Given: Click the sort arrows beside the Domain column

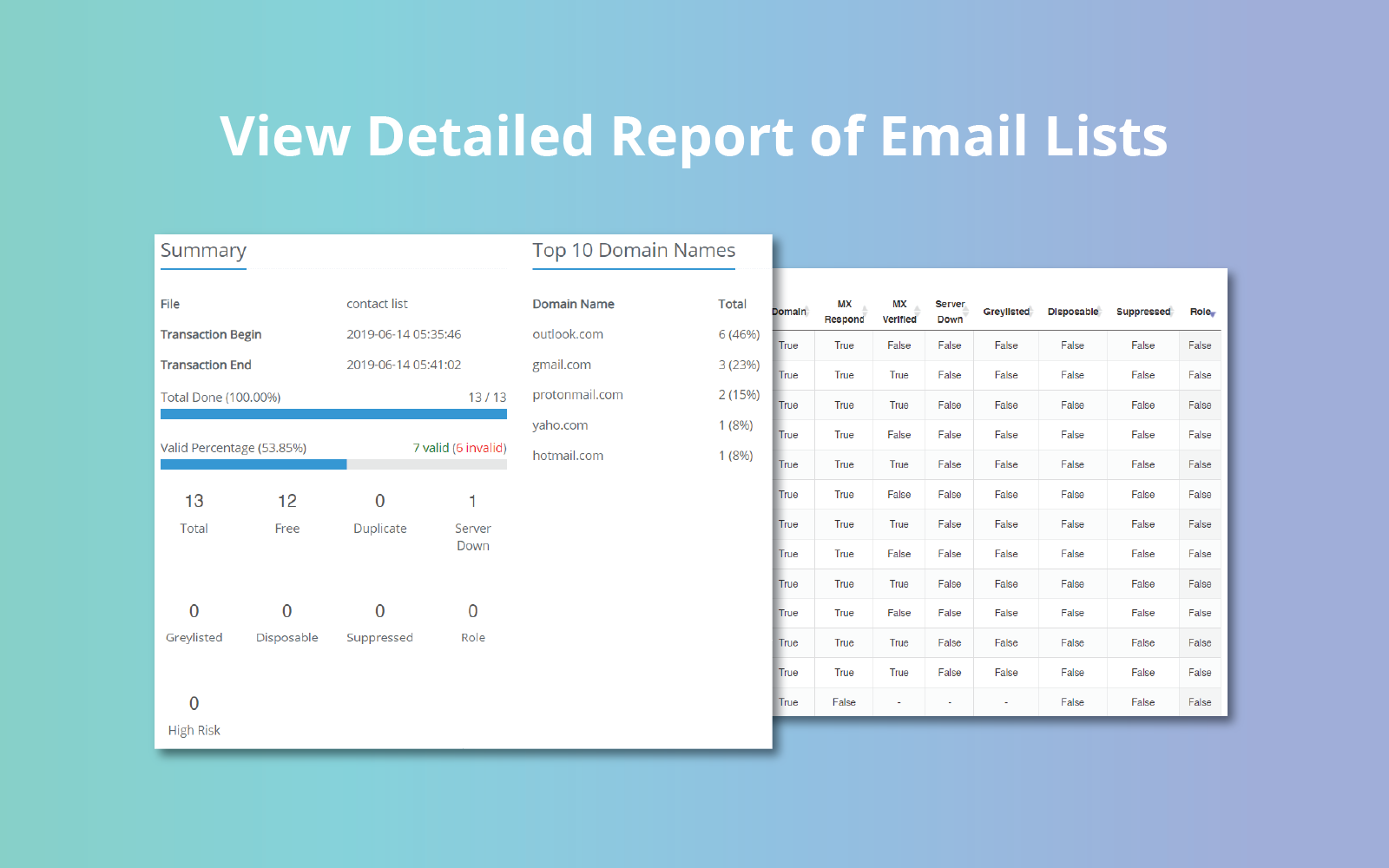Looking at the screenshot, I should (807, 312).
